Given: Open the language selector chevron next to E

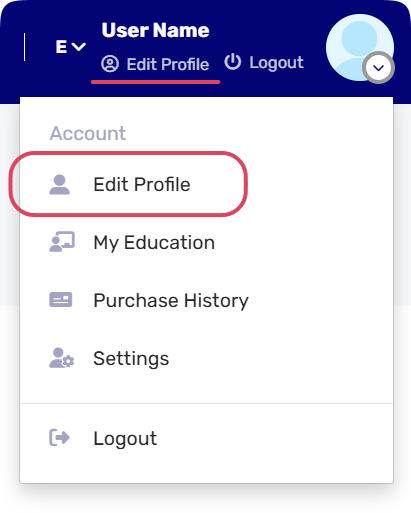Looking at the screenshot, I should 79,47.
